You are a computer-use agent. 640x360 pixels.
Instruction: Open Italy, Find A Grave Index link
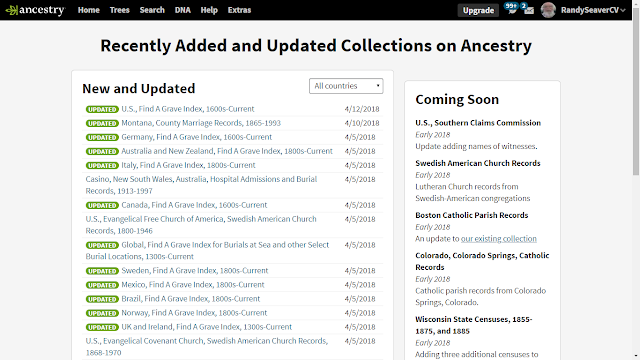click(x=188, y=165)
